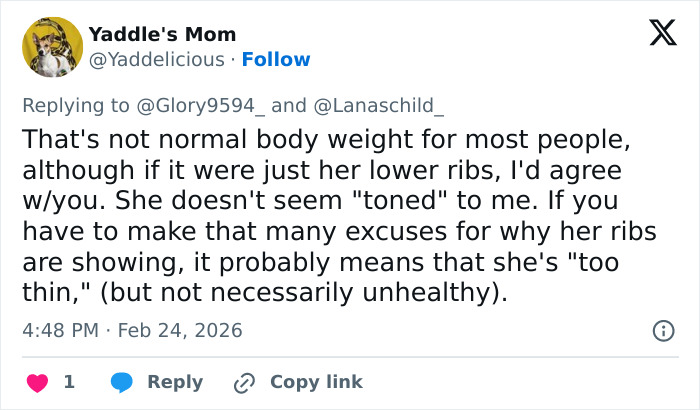This screenshot has height=410, width=700.
Task: Click the X logo icon
Action: 656,35
